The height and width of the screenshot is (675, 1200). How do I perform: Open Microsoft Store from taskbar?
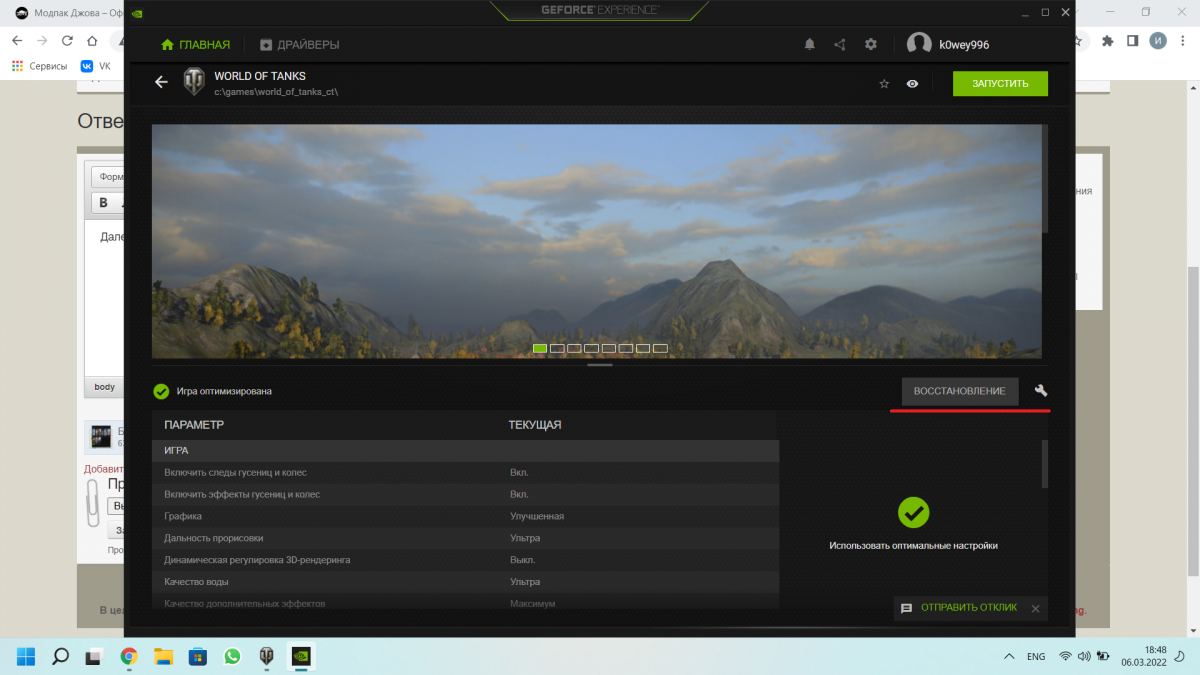click(198, 656)
